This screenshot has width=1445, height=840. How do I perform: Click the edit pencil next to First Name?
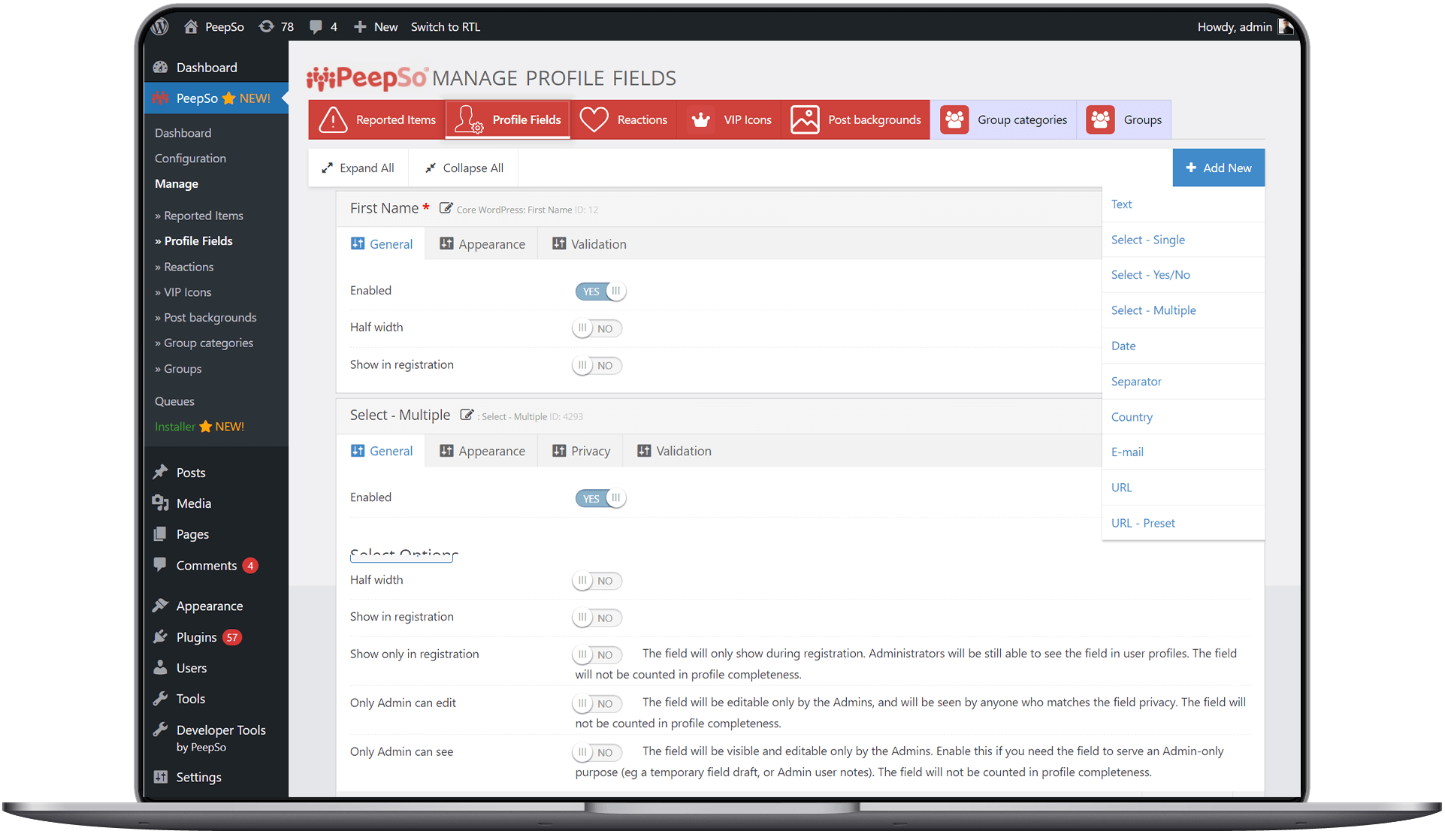446,208
